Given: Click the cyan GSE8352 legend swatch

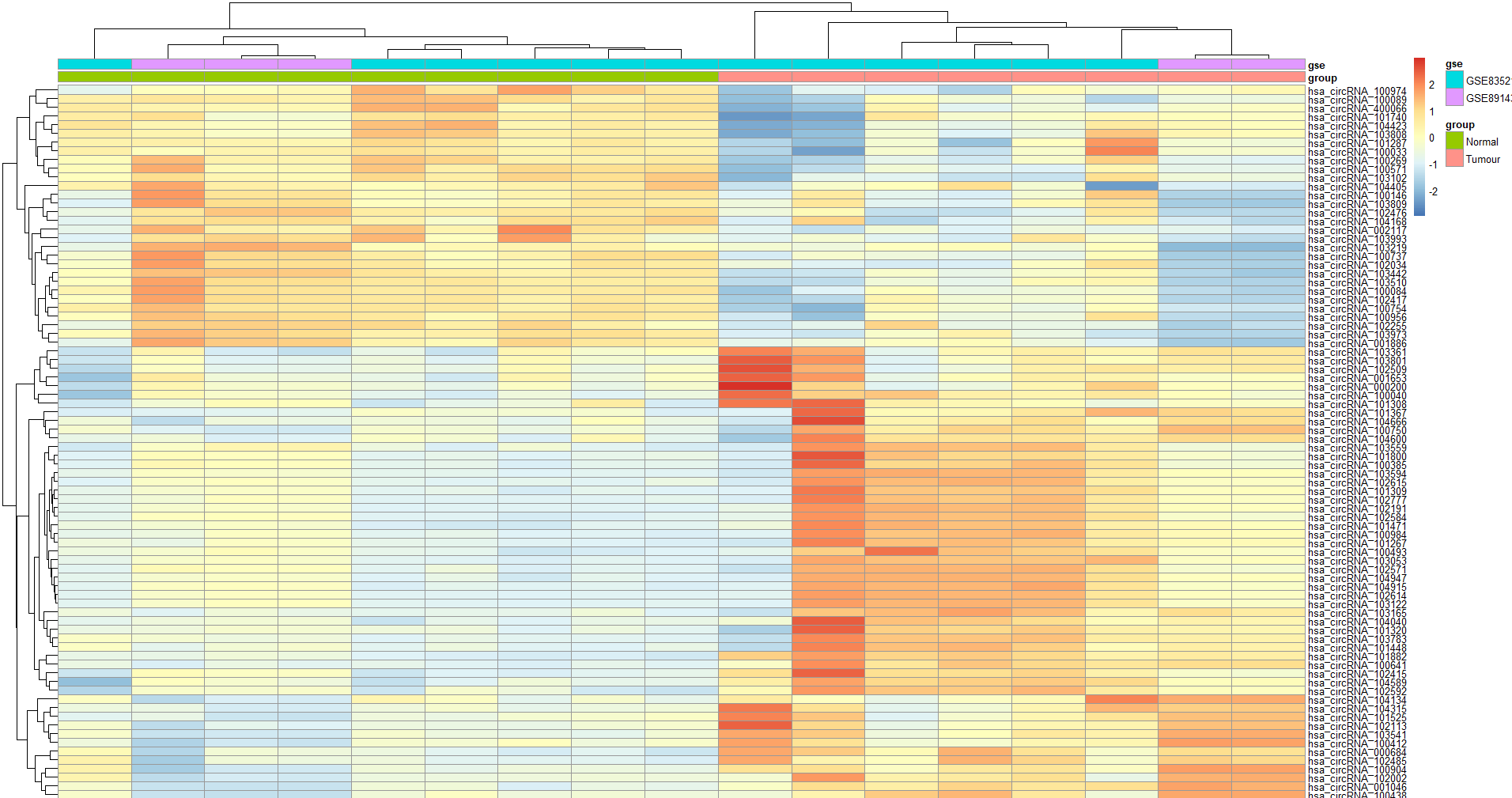Looking at the screenshot, I should coord(1454,80).
